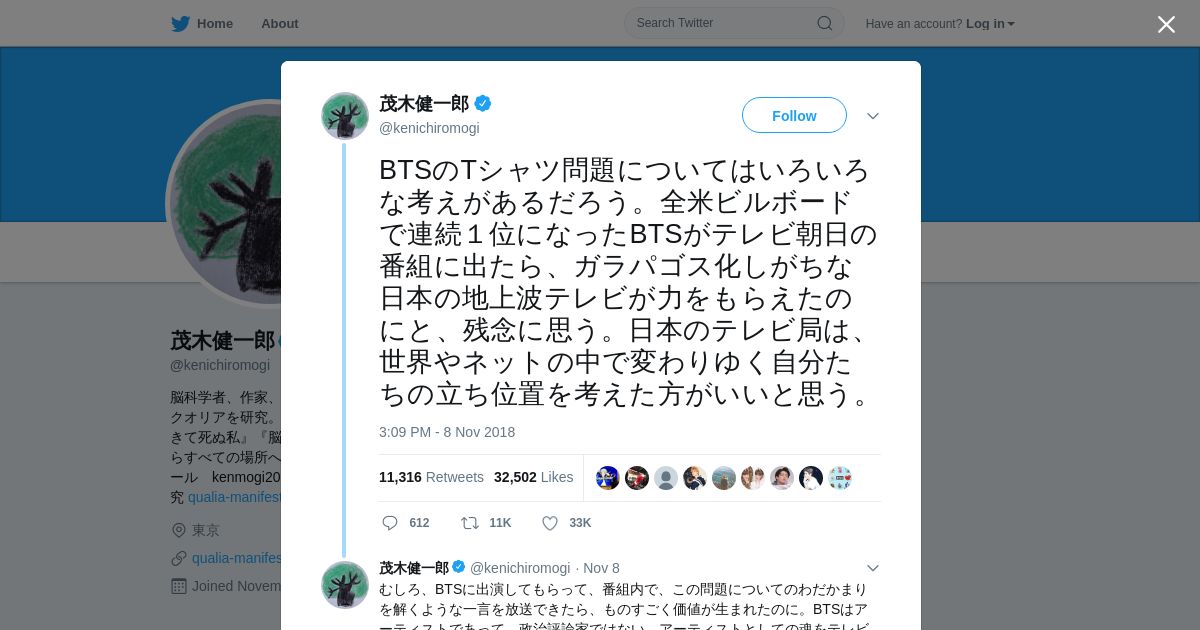
Task: Open the About menu item
Action: coord(280,23)
